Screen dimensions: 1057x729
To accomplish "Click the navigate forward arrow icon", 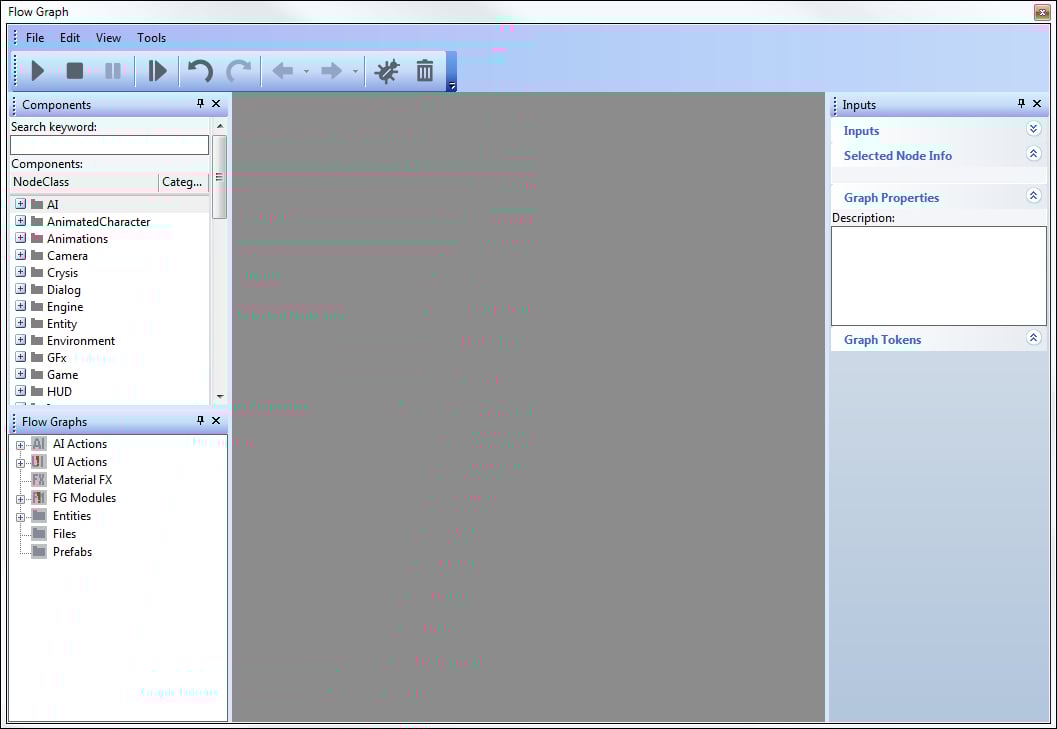I will (x=331, y=71).
